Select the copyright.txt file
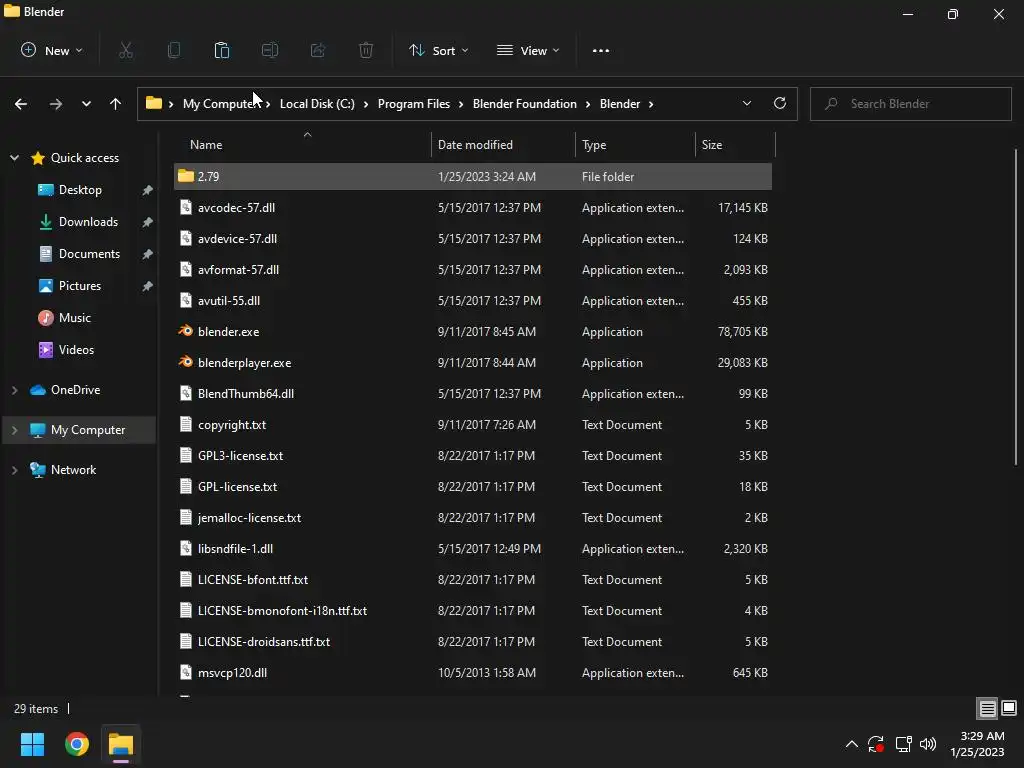 [x=473, y=424]
